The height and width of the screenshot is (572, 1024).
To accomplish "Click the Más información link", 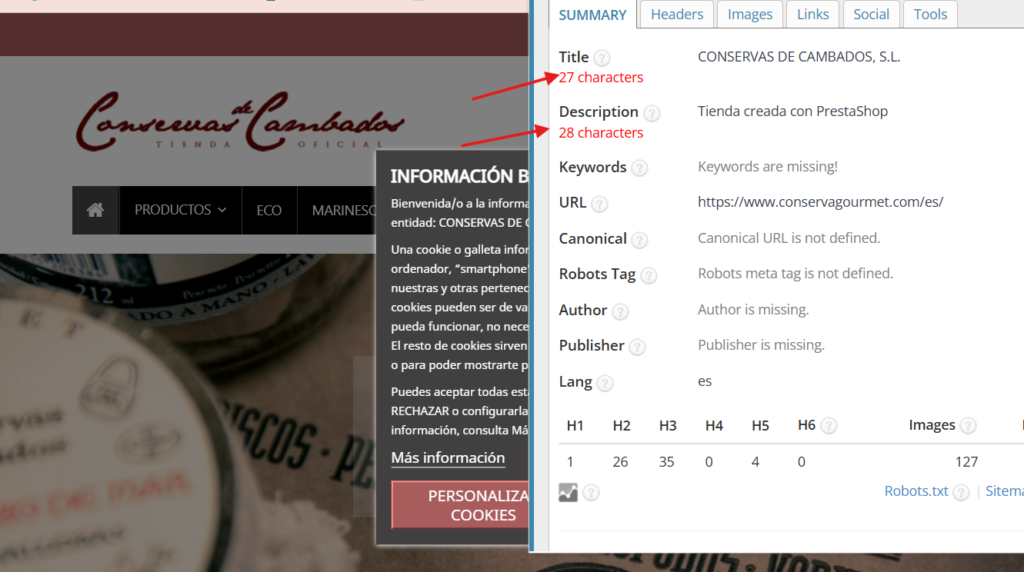I will (x=448, y=458).
